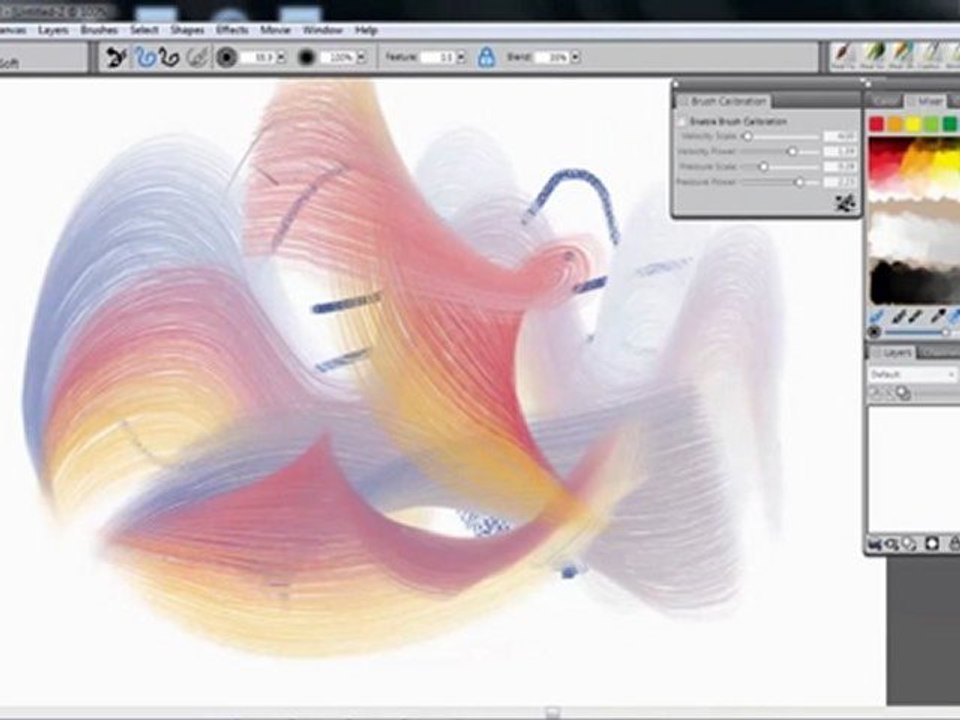The width and height of the screenshot is (960, 720).
Task: Pick the red mixer color swatch
Action: click(877, 124)
